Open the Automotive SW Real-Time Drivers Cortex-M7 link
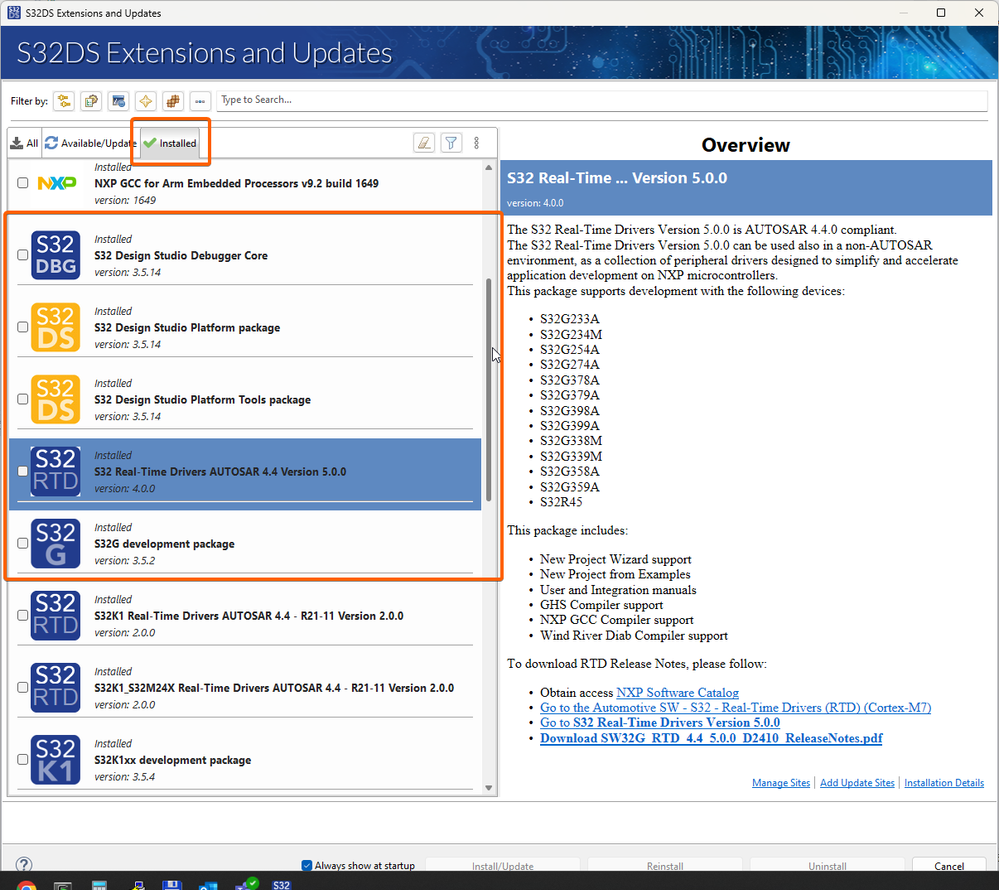999x890 pixels. tap(735, 708)
